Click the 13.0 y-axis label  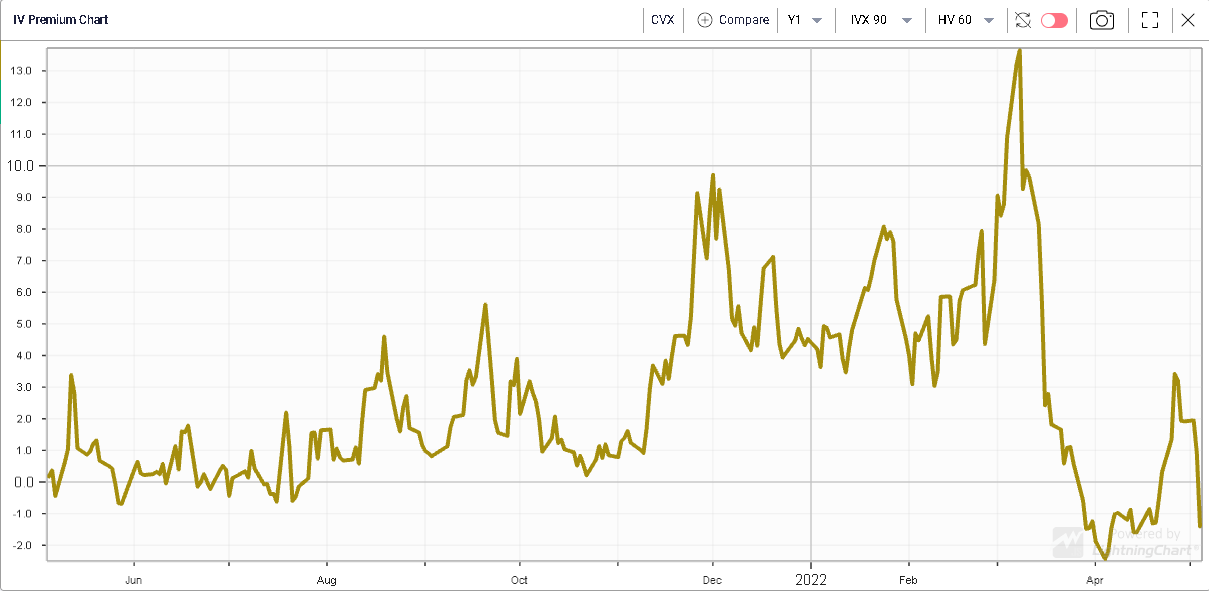point(22,71)
